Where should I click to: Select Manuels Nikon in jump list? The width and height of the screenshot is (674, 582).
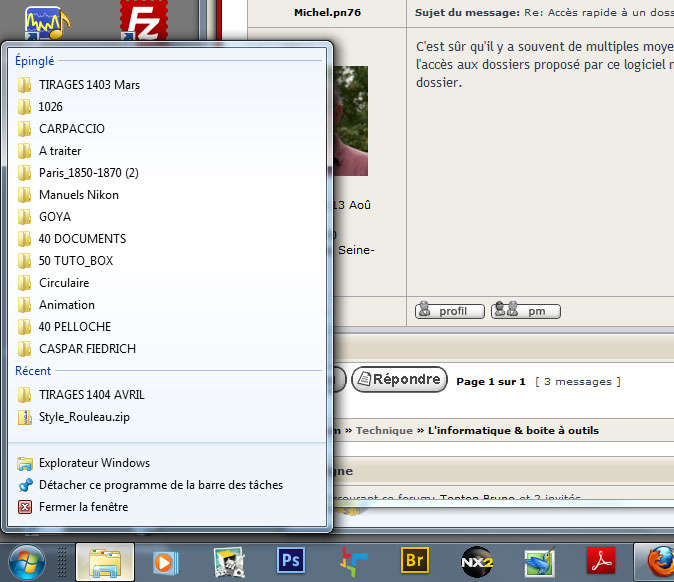coord(78,195)
